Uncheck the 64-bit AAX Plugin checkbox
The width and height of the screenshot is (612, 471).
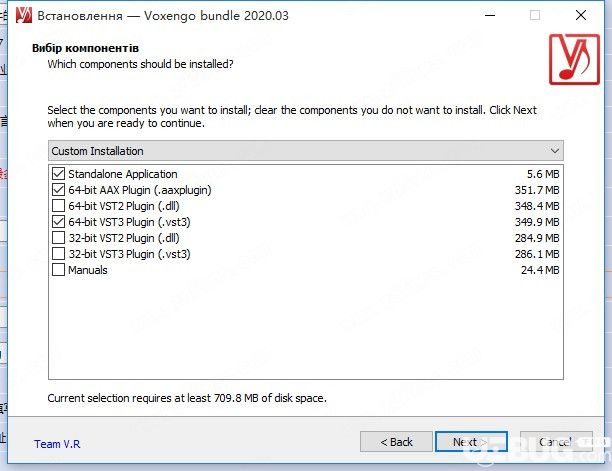pyautogui.click(x=58, y=190)
